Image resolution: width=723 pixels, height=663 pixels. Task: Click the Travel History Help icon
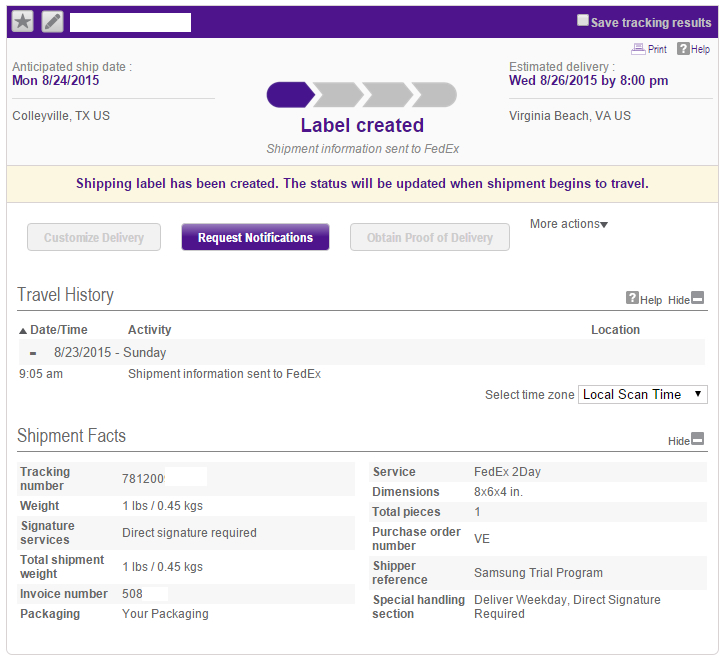(632, 297)
